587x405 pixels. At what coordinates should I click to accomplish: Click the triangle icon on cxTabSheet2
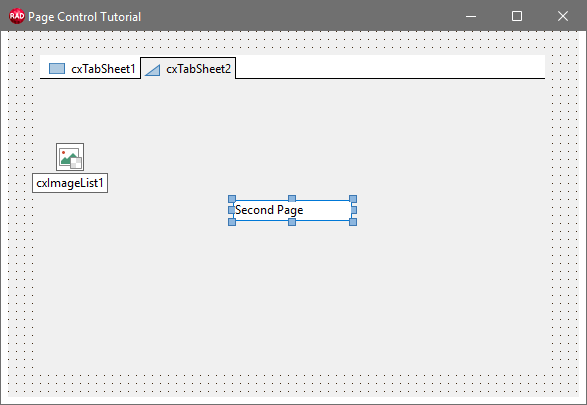coord(152,70)
